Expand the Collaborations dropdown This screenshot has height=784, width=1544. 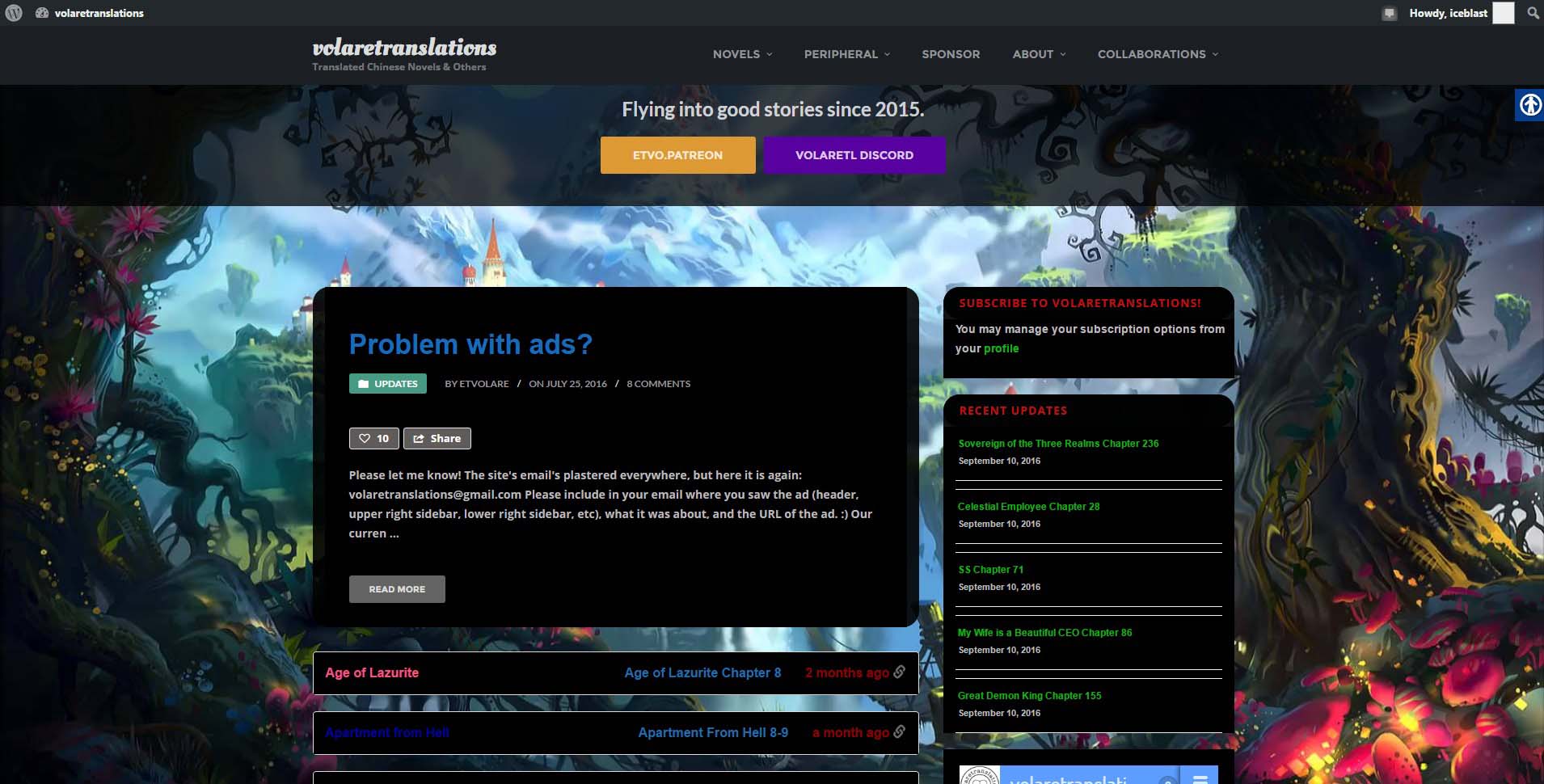point(1158,54)
